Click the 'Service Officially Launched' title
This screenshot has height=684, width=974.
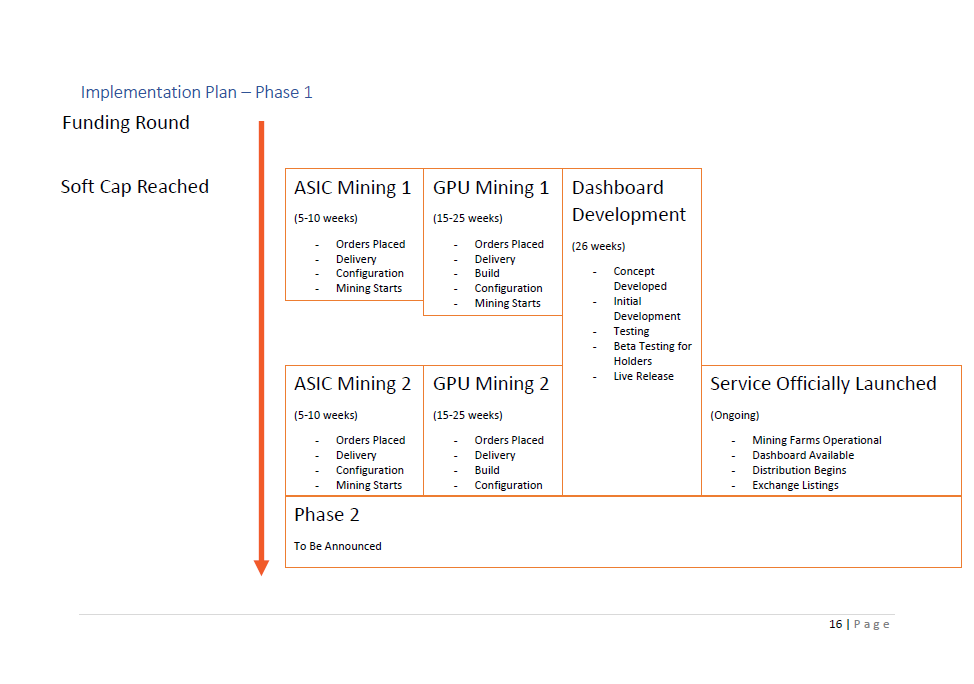[x=823, y=384]
